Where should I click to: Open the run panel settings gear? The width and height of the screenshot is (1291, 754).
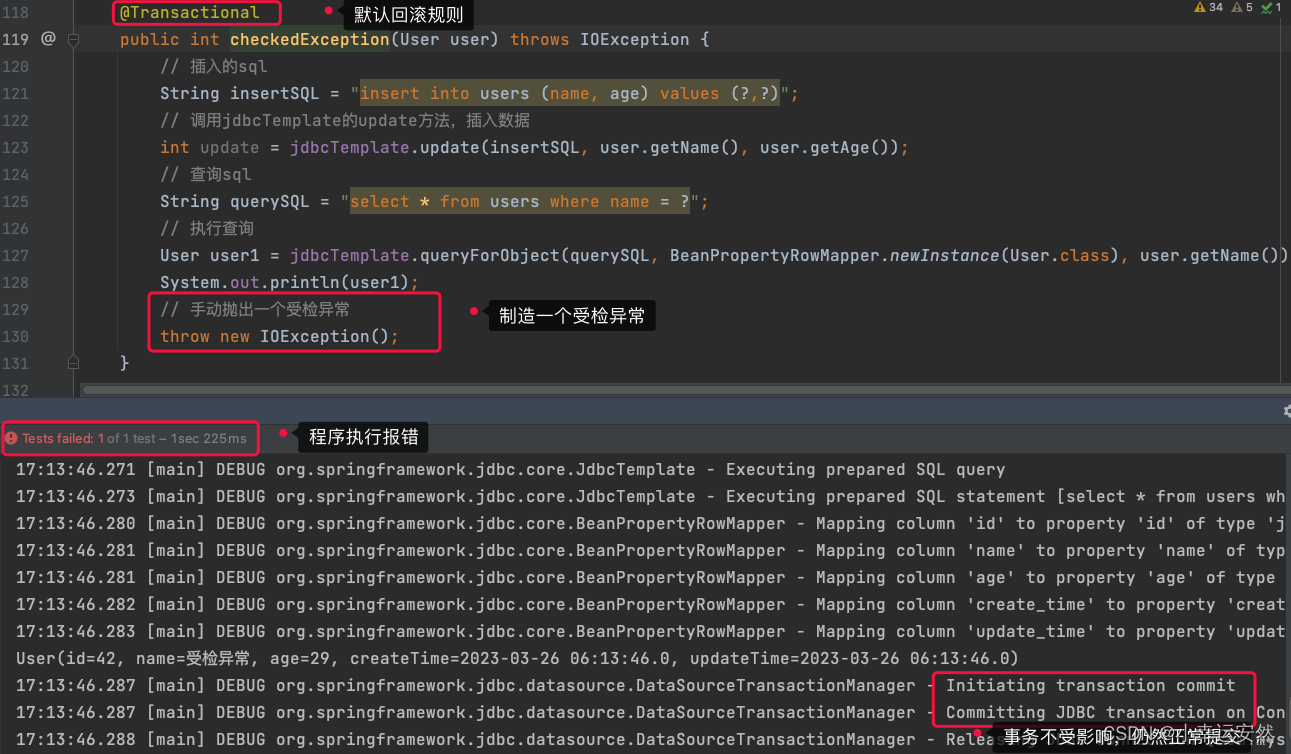tap(1286, 411)
